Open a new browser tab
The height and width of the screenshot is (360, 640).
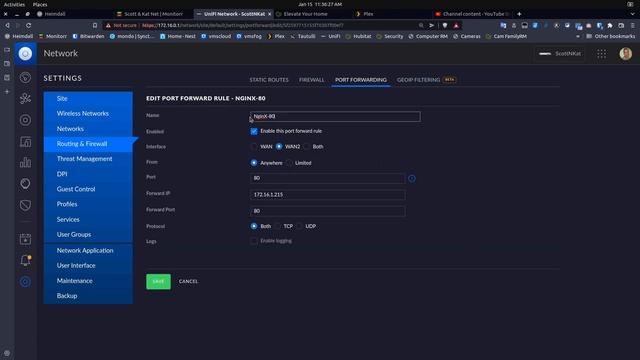click(519, 14)
